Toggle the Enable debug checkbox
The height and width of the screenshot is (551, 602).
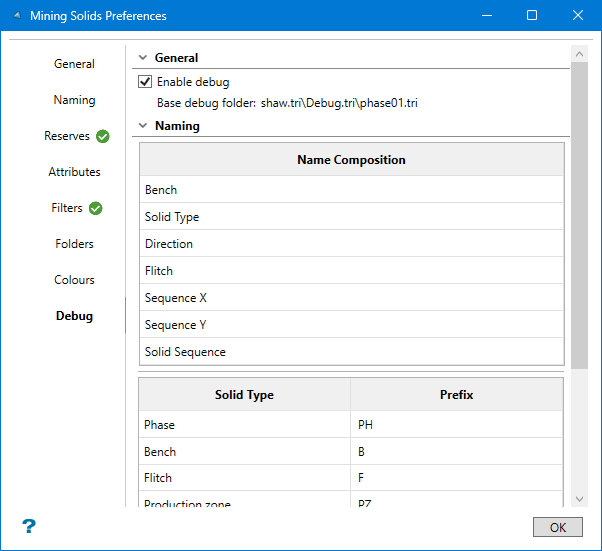click(145, 82)
